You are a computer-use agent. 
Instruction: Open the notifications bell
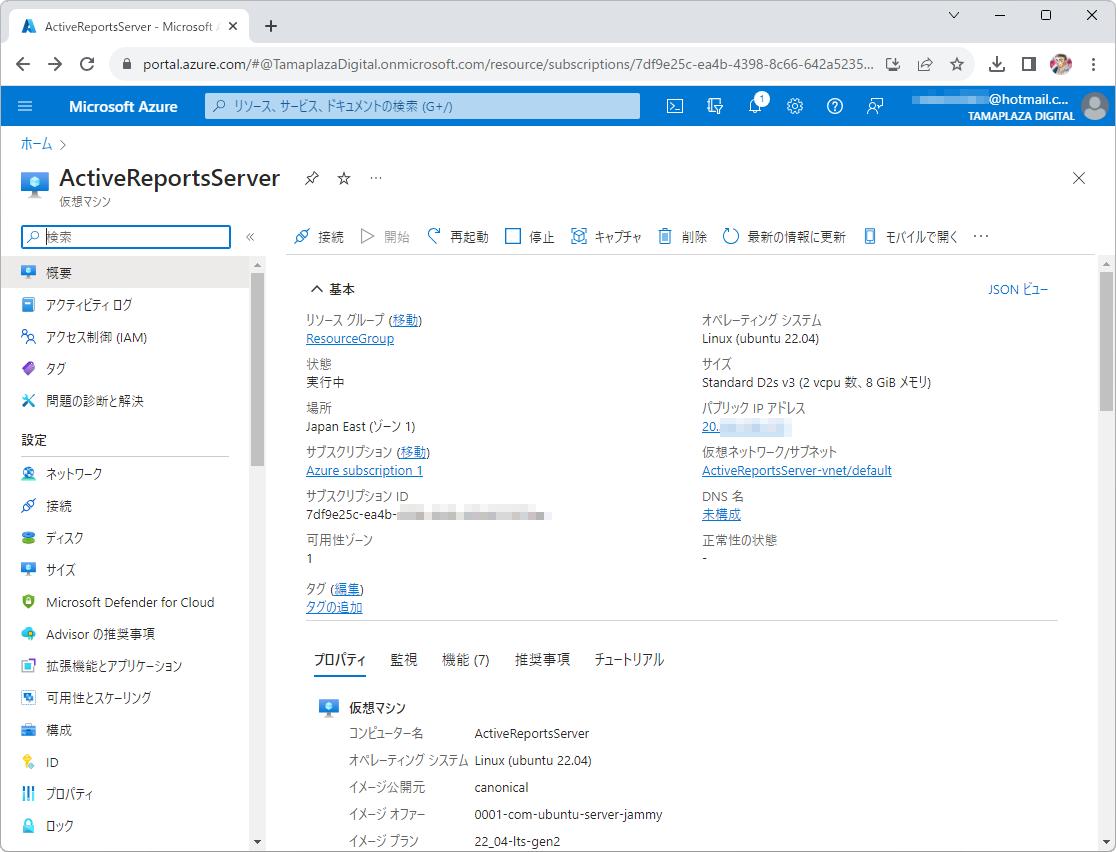[x=755, y=106]
